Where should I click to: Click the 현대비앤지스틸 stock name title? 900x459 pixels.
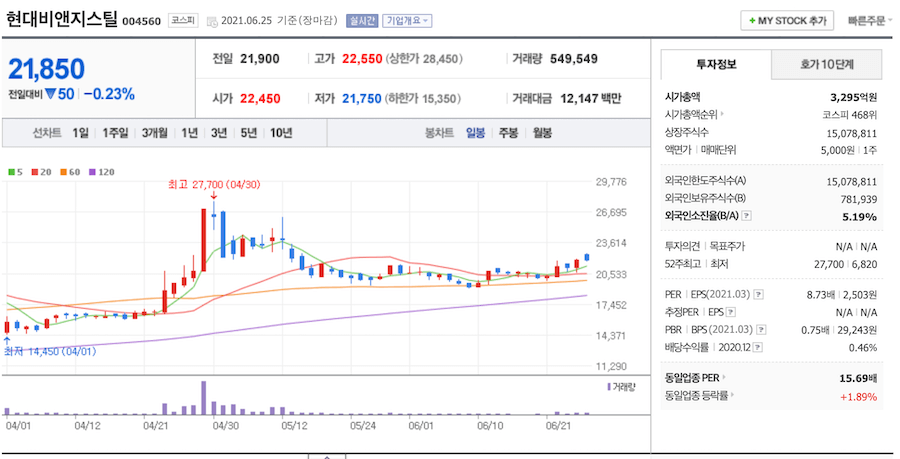(x=61, y=19)
